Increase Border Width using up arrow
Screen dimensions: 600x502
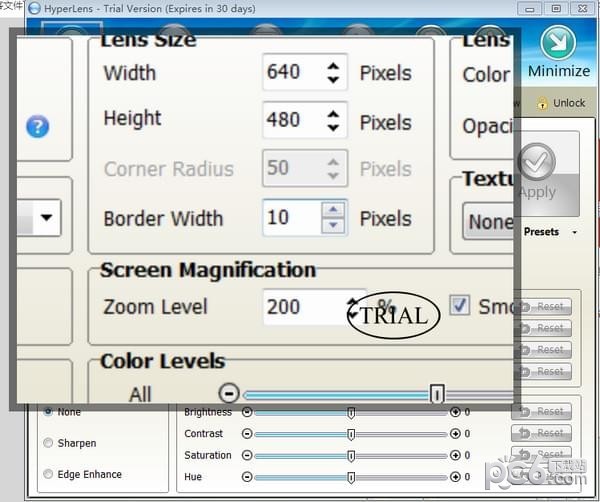pos(333,209)
